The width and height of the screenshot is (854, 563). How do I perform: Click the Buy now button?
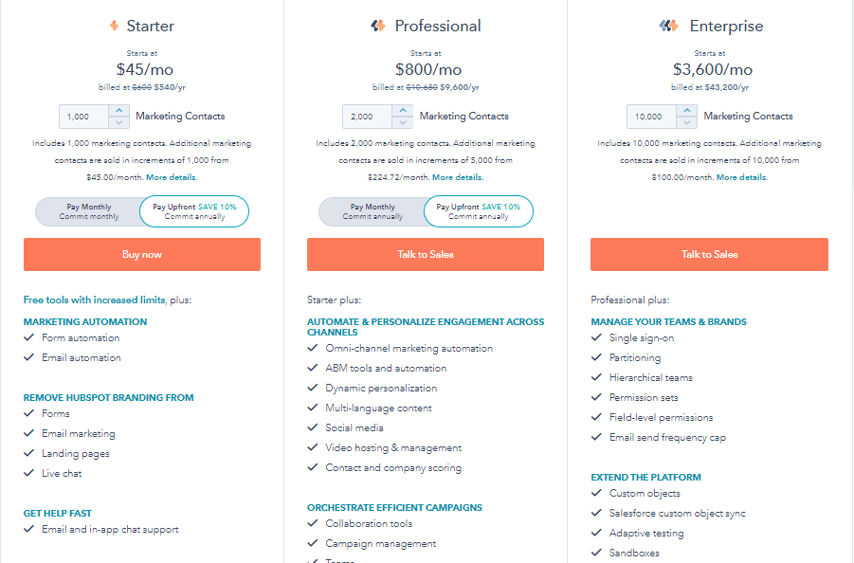tap(142, 254)
